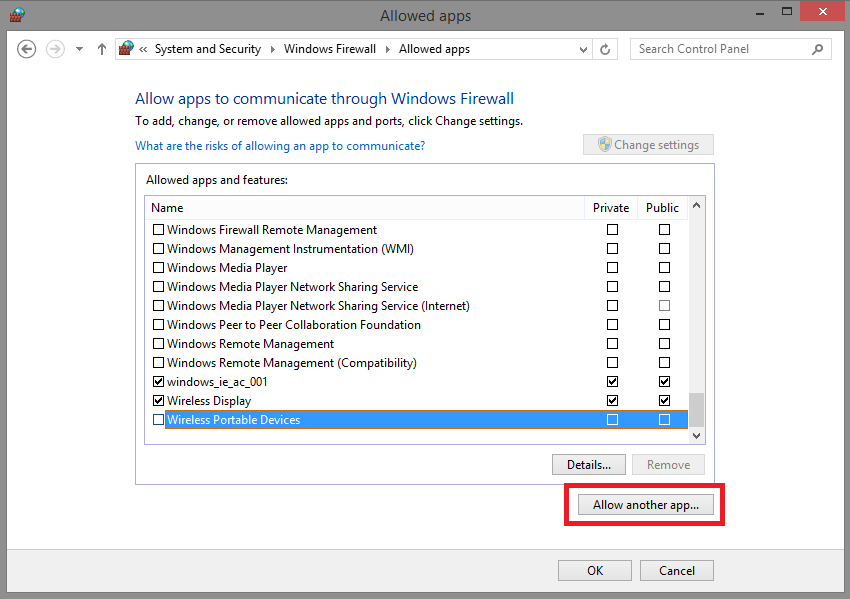Viewport: 850px width, 599px height.
Task: Click the apps list scrollbar thumb
Action: click(697, 410)
